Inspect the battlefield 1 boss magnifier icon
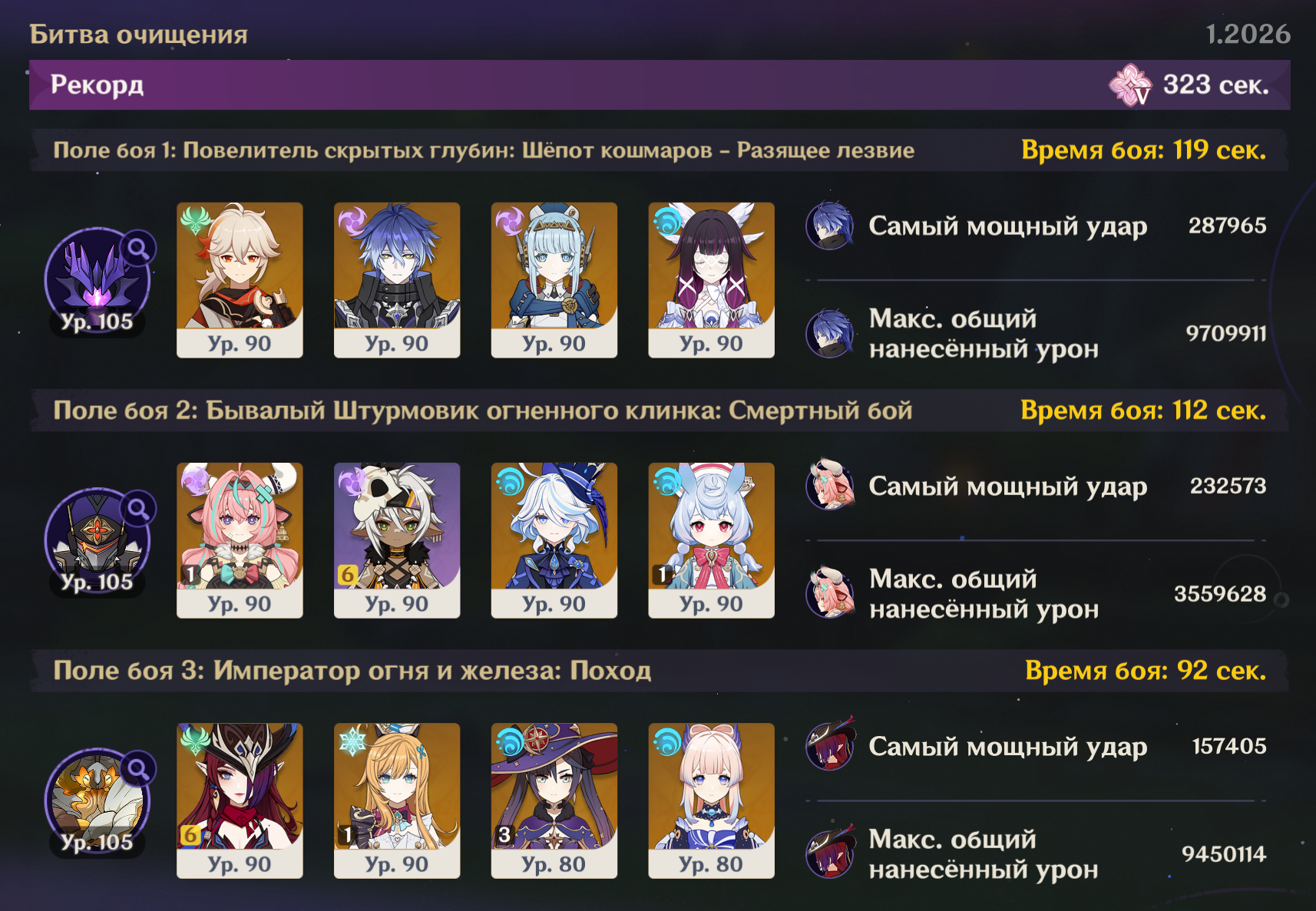The height and width of the screenshot is (911, 1316). [138, 248]
